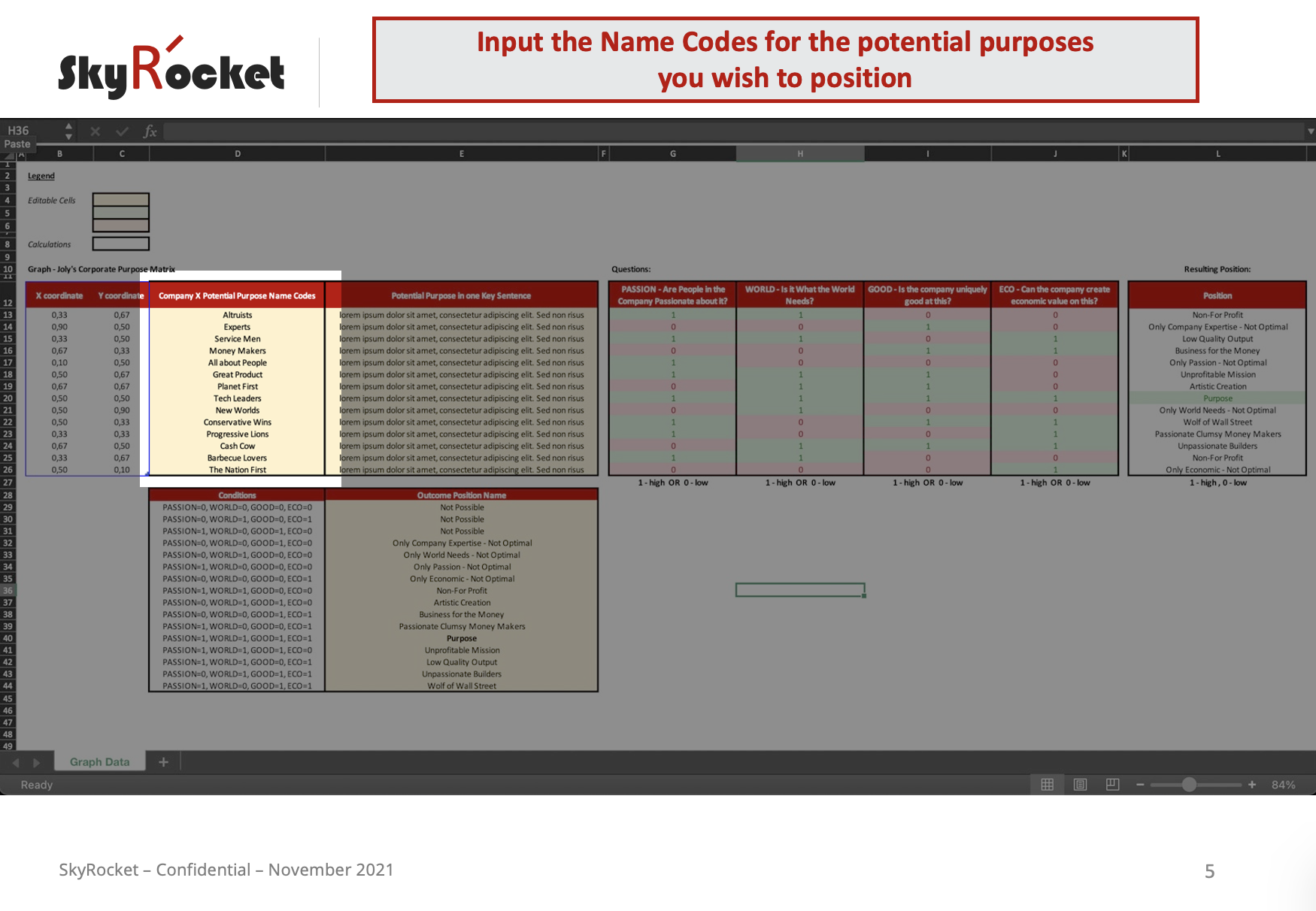Select the Service Men cell
Image resolution: width=1316 pixels, height=911 pixels.
(x=238, y=339)
